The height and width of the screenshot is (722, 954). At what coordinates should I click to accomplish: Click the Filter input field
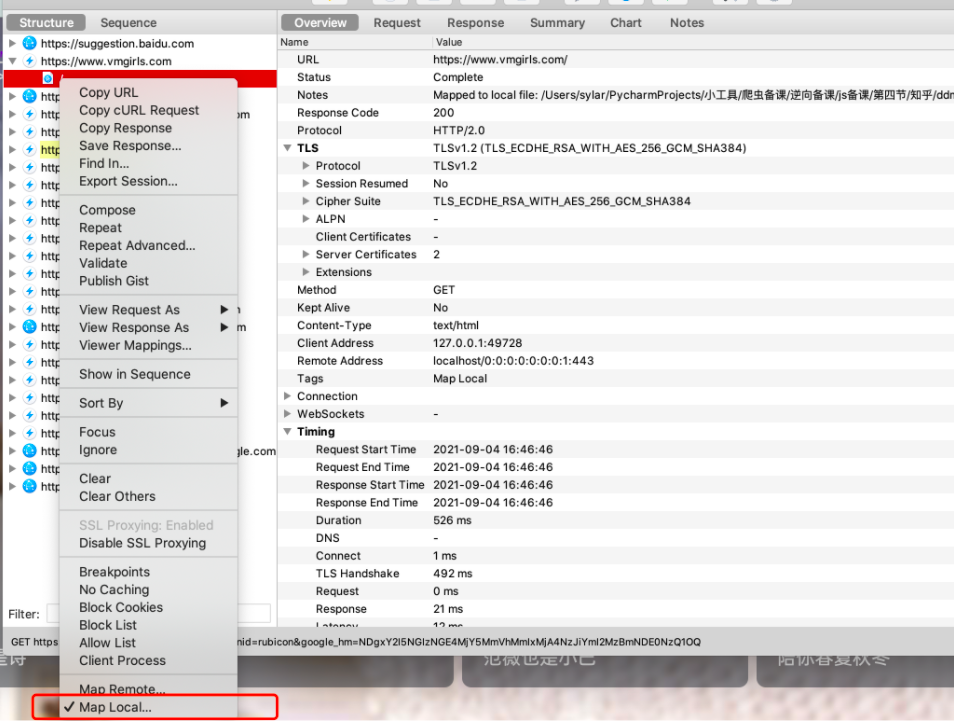158,614
